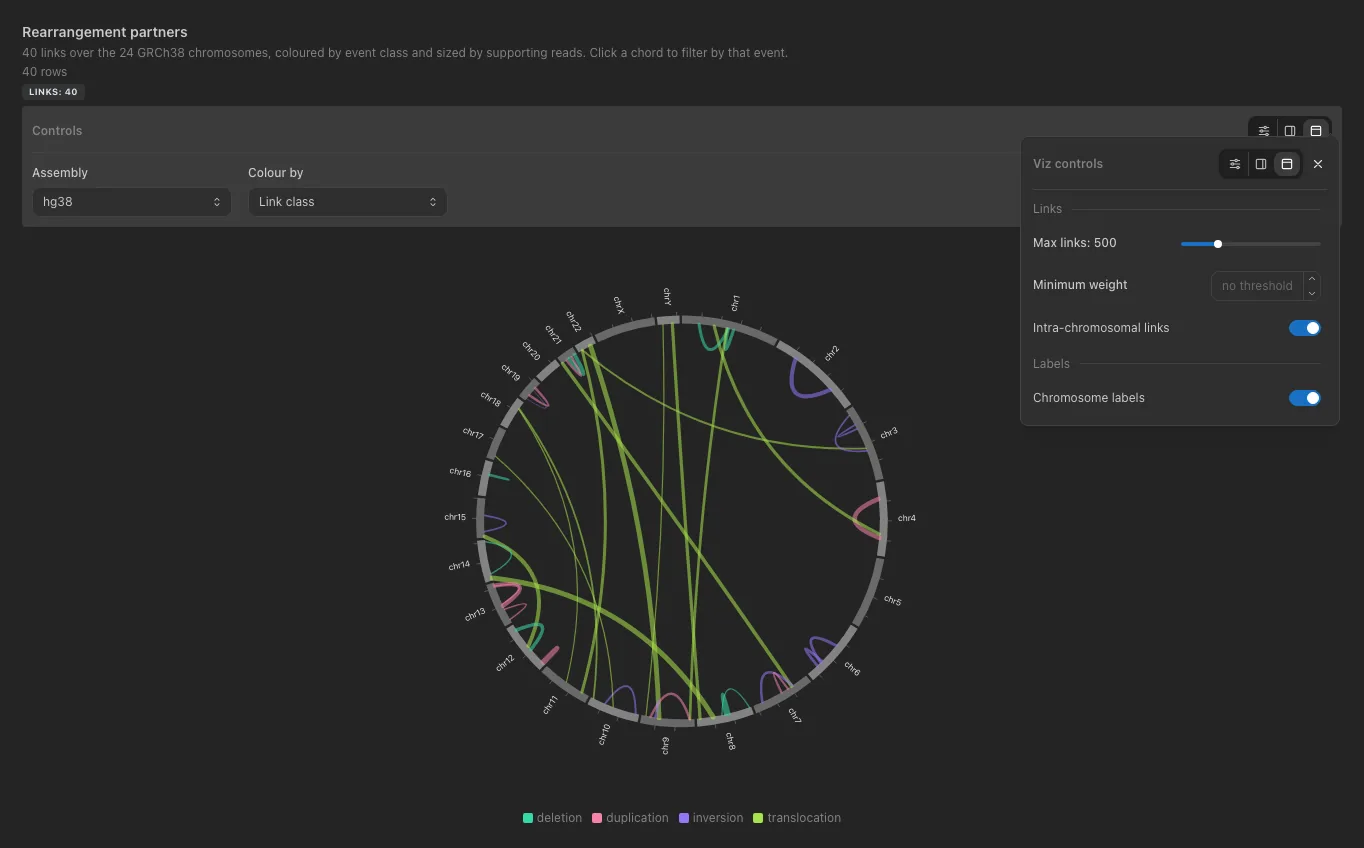Click the Rearrangement partners heading
1364x848 pixels.
(x=105, y=32)
